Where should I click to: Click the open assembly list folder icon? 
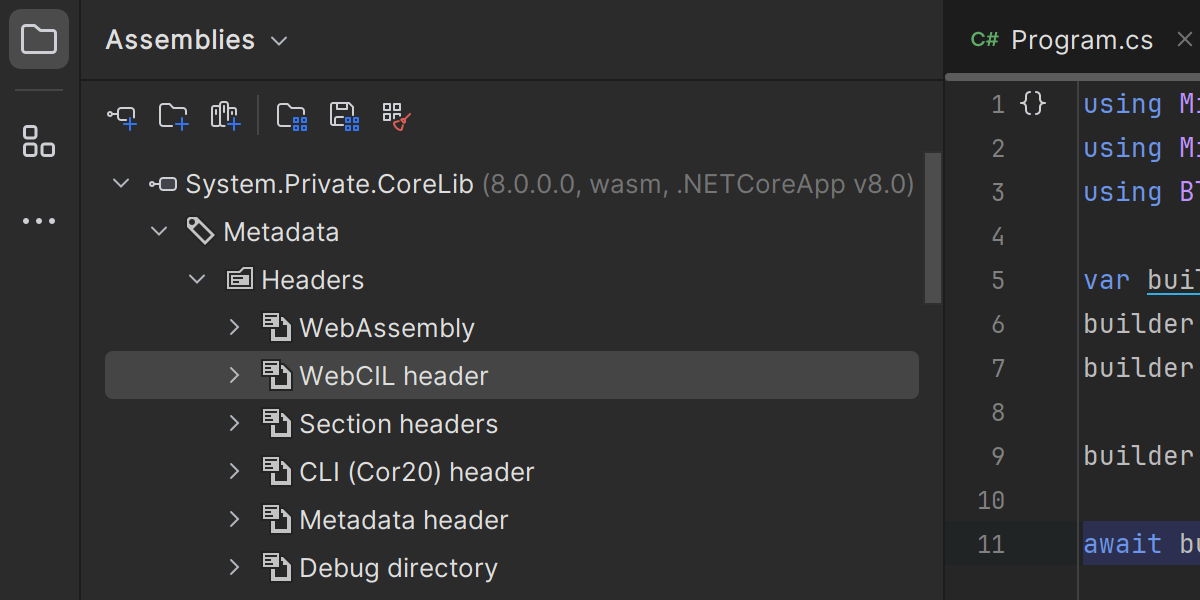pyautogui.click(x=292, y=117)
